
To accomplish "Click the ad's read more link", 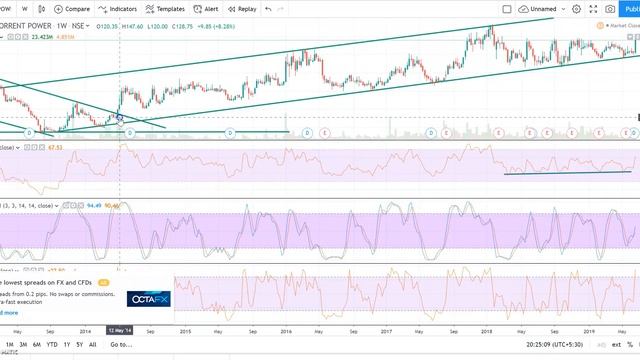I will pos(9,313).
